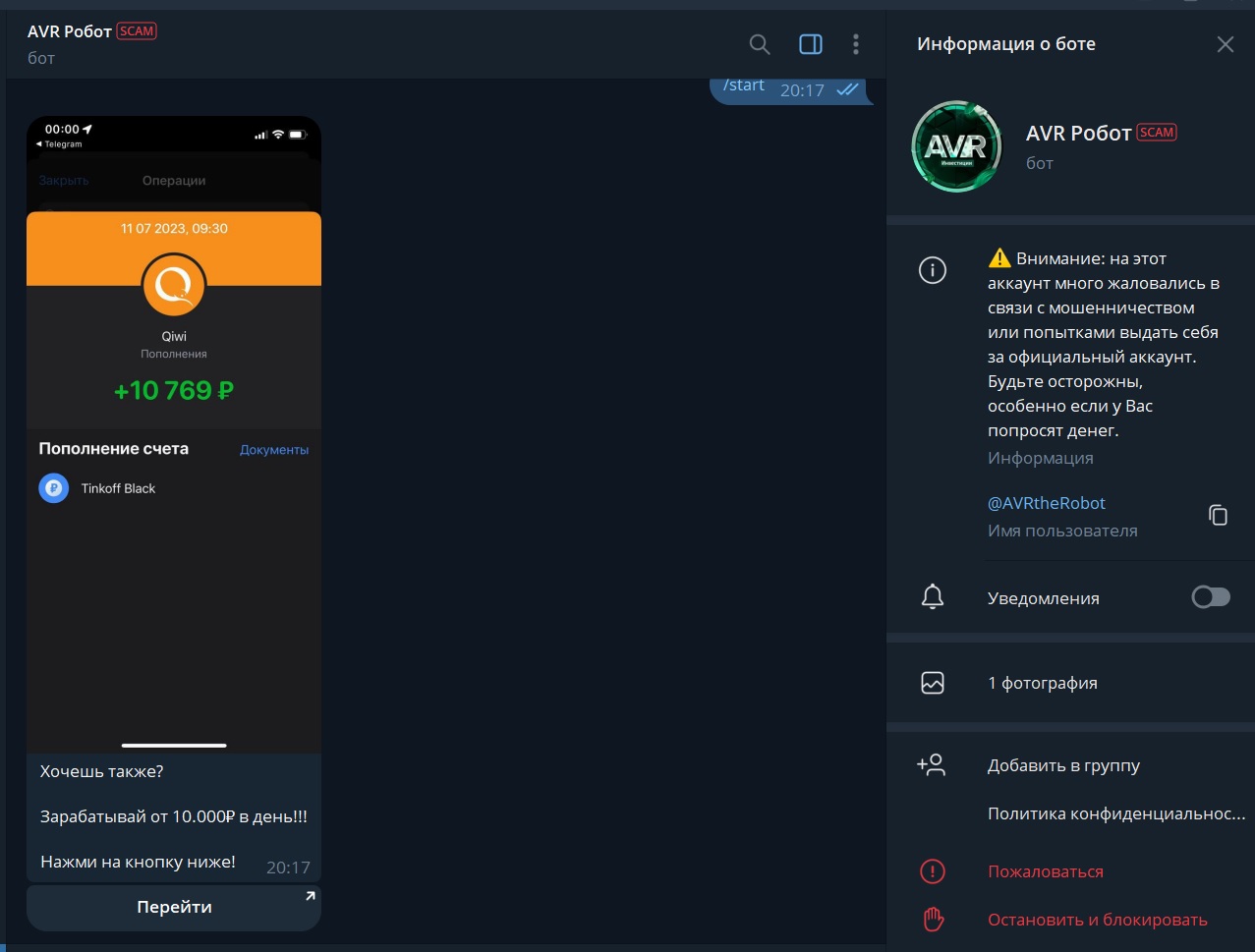Click the "Хочешь также?" message text
The height and width of the screenshot is (952, 1255).
point(102,772)
